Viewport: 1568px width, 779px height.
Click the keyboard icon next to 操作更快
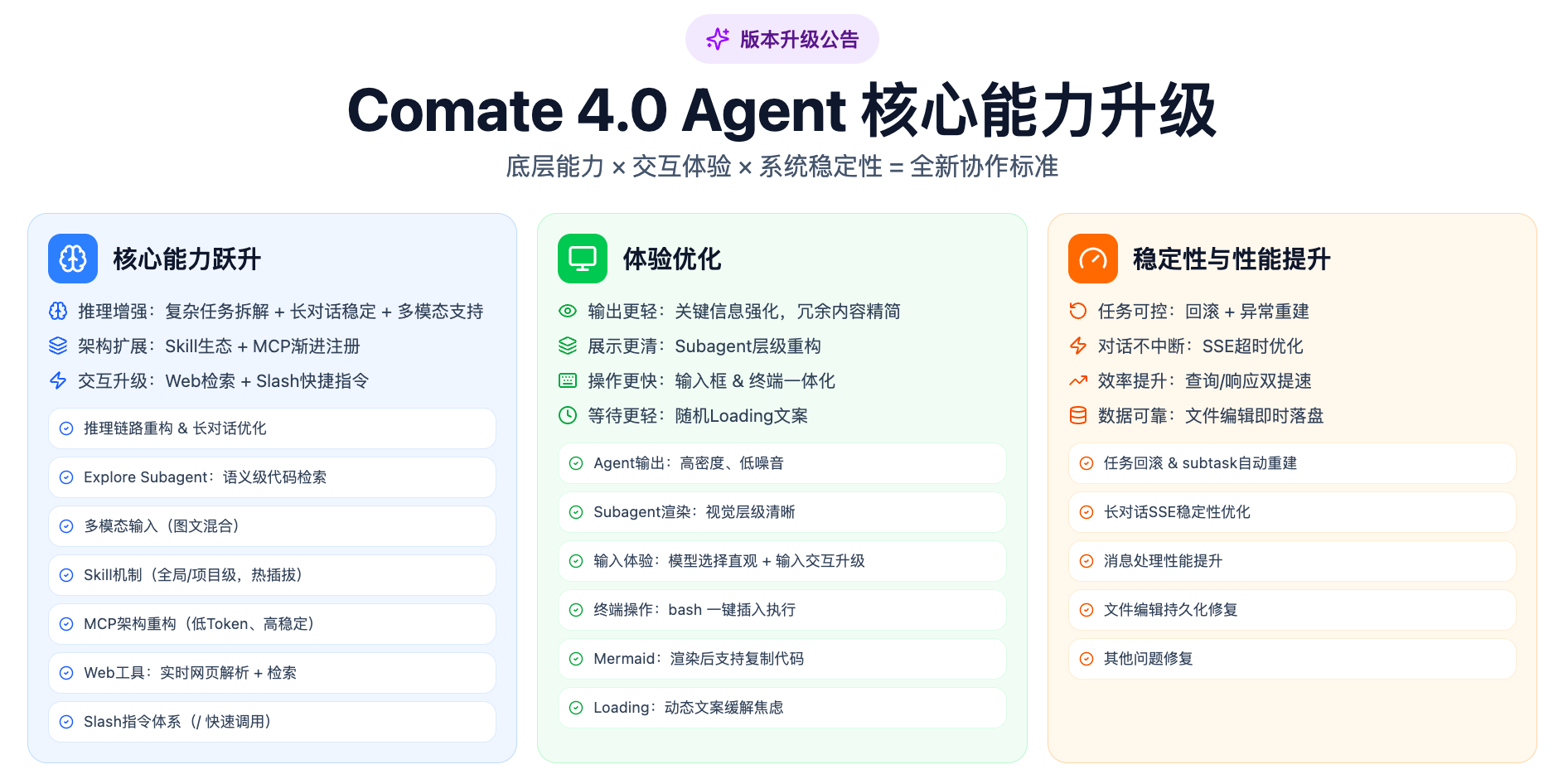pyautogui.click(x=568, y=380)
